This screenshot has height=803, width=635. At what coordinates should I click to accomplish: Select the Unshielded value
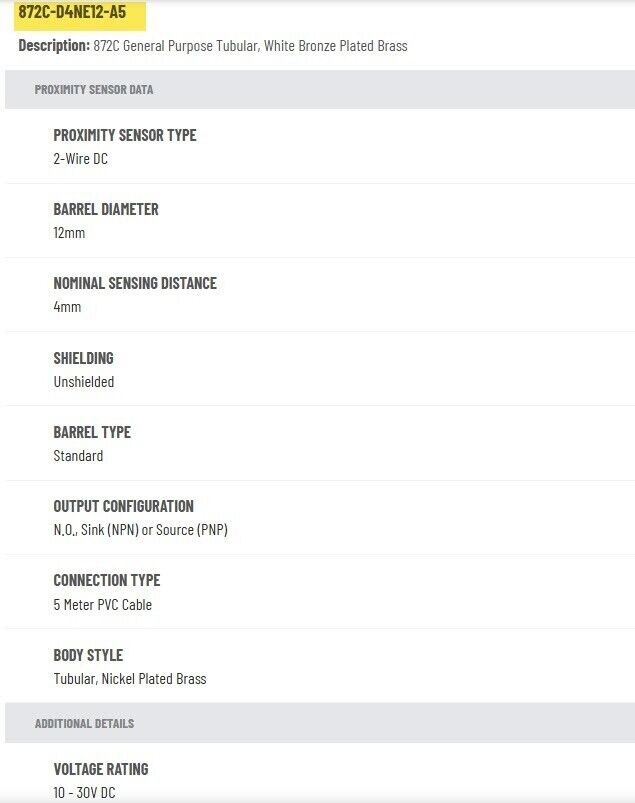[84, 382]
